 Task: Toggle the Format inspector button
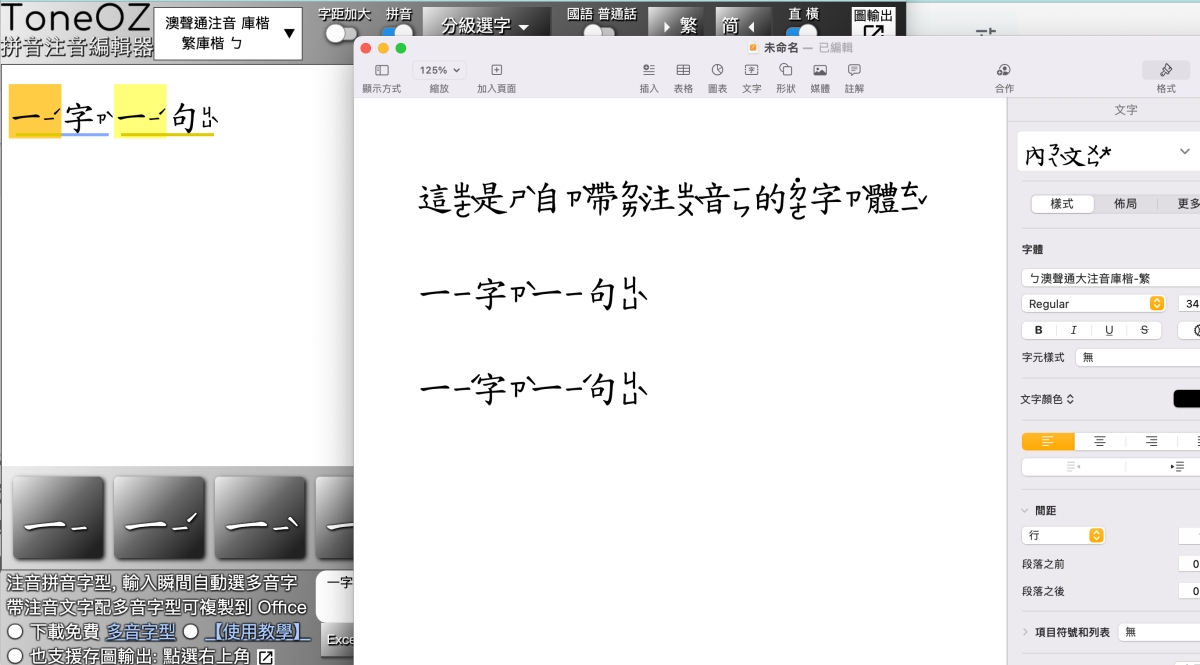point(1166,71)
